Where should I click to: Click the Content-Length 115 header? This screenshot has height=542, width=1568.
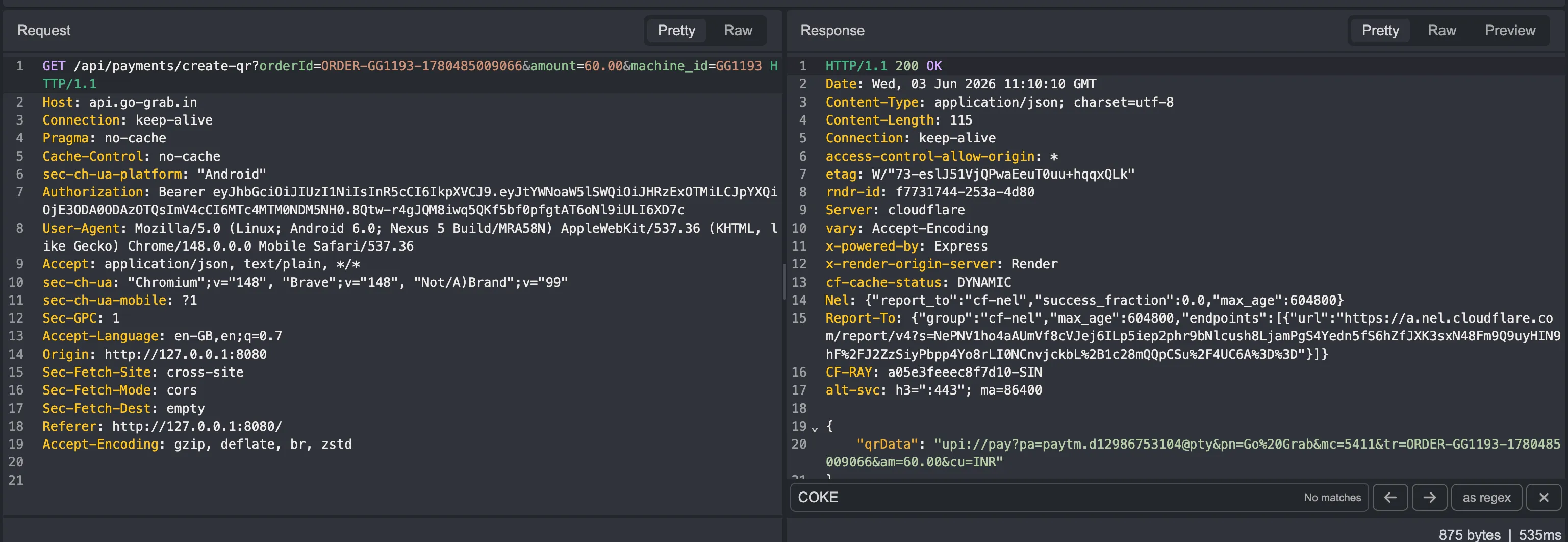pos(898,120)
